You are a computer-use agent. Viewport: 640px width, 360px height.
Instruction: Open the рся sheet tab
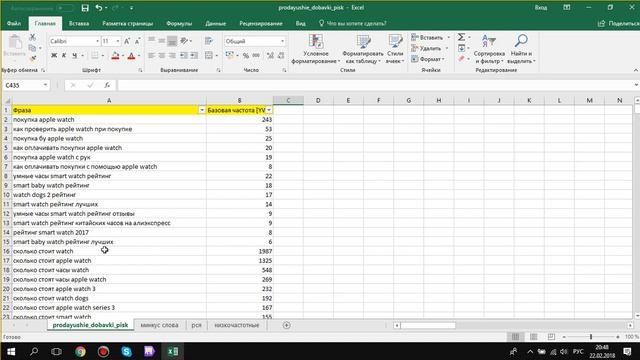pos(196,325)
